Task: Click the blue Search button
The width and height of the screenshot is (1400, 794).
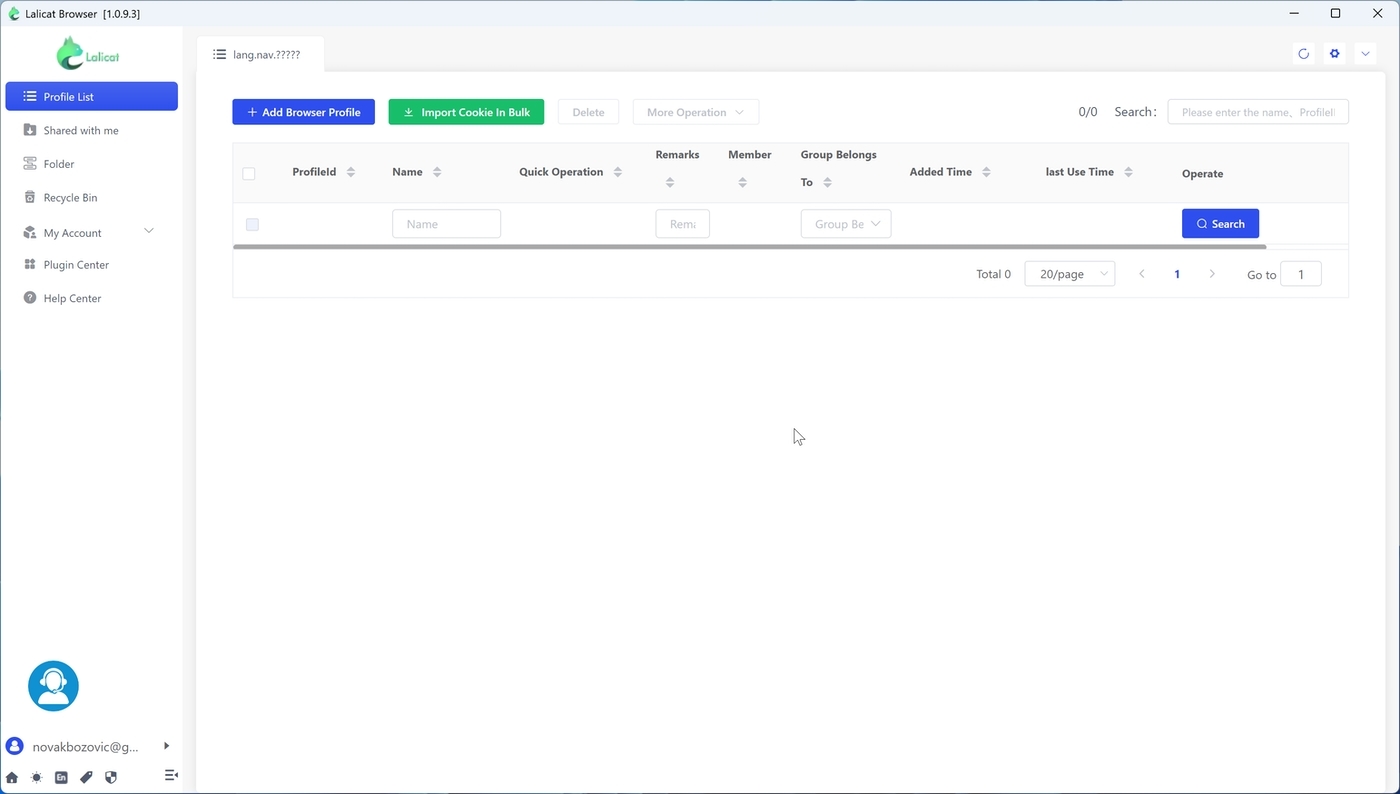Action: point(1220,224)
